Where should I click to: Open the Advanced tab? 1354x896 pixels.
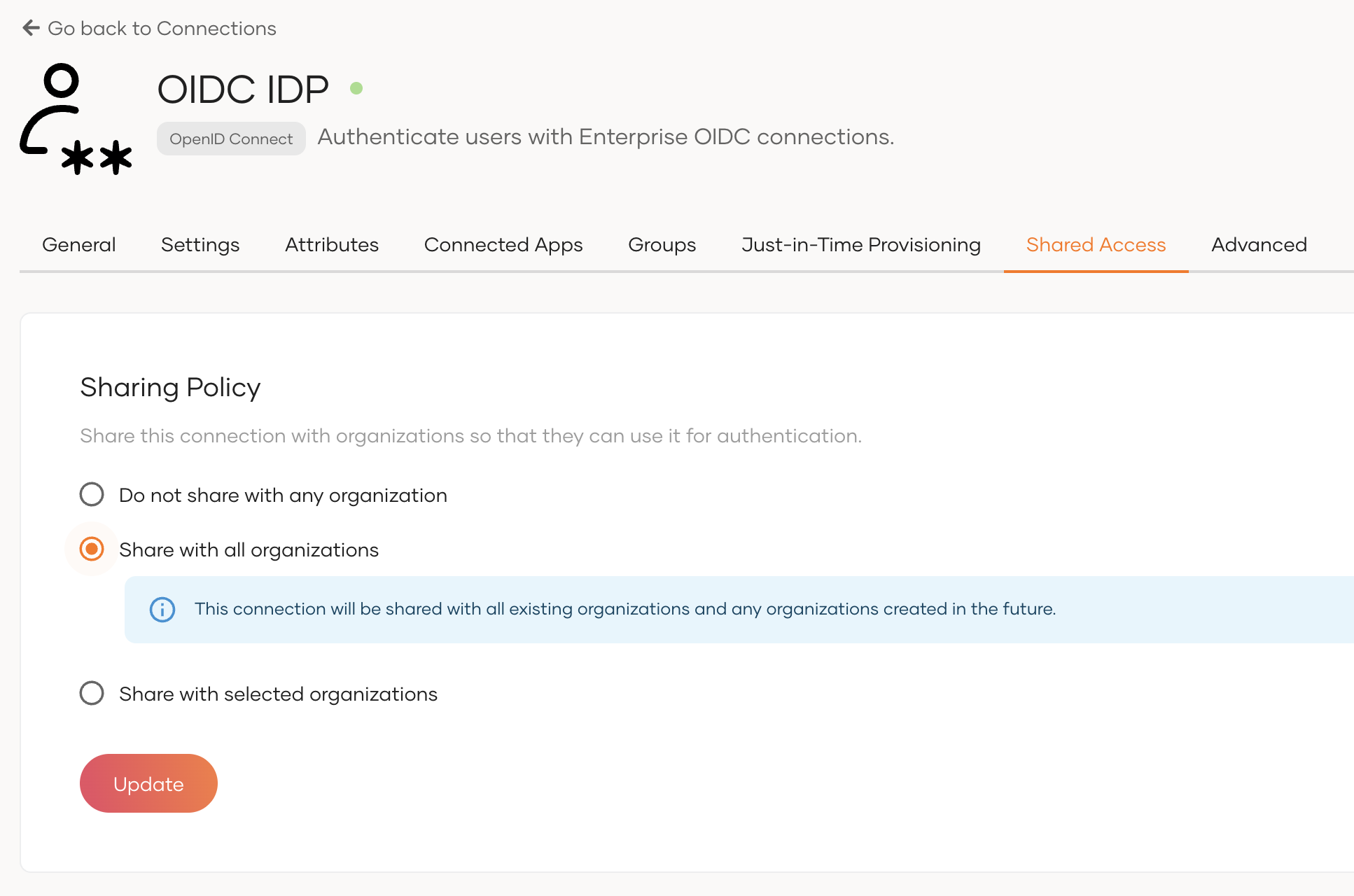[x=1259, y=245]
